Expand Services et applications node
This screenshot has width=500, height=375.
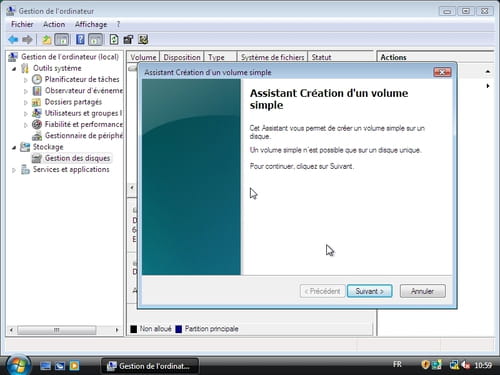(x=14, y=170)
